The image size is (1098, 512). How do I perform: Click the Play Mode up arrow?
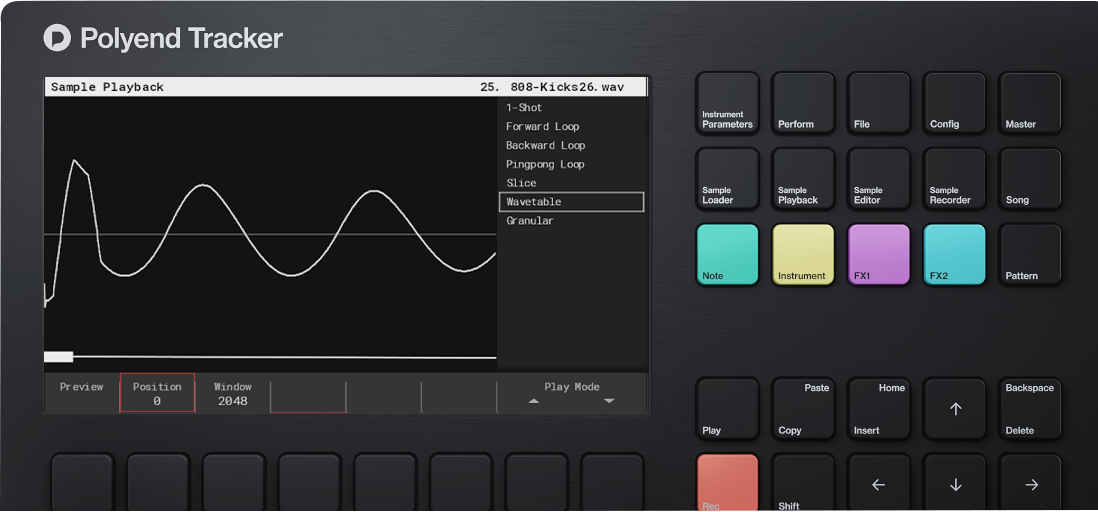click(x=534, y=401)
